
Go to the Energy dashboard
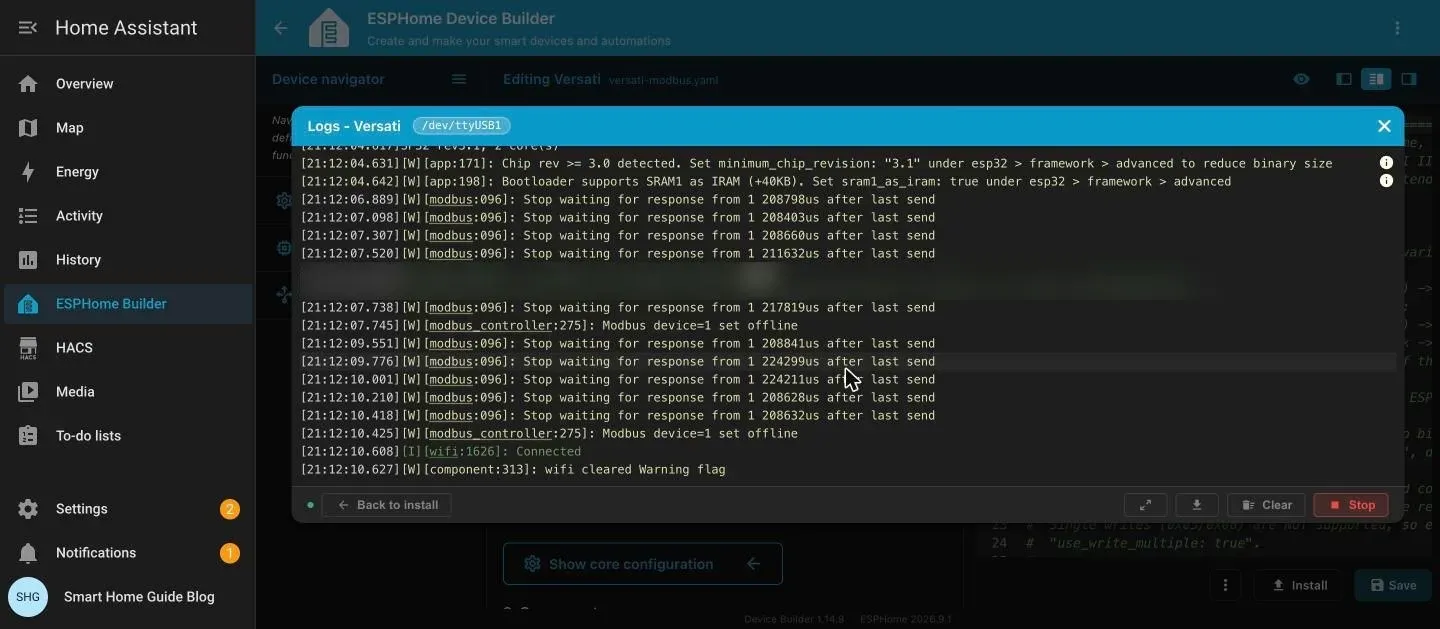pyautogui.click(x=128, y=172)
